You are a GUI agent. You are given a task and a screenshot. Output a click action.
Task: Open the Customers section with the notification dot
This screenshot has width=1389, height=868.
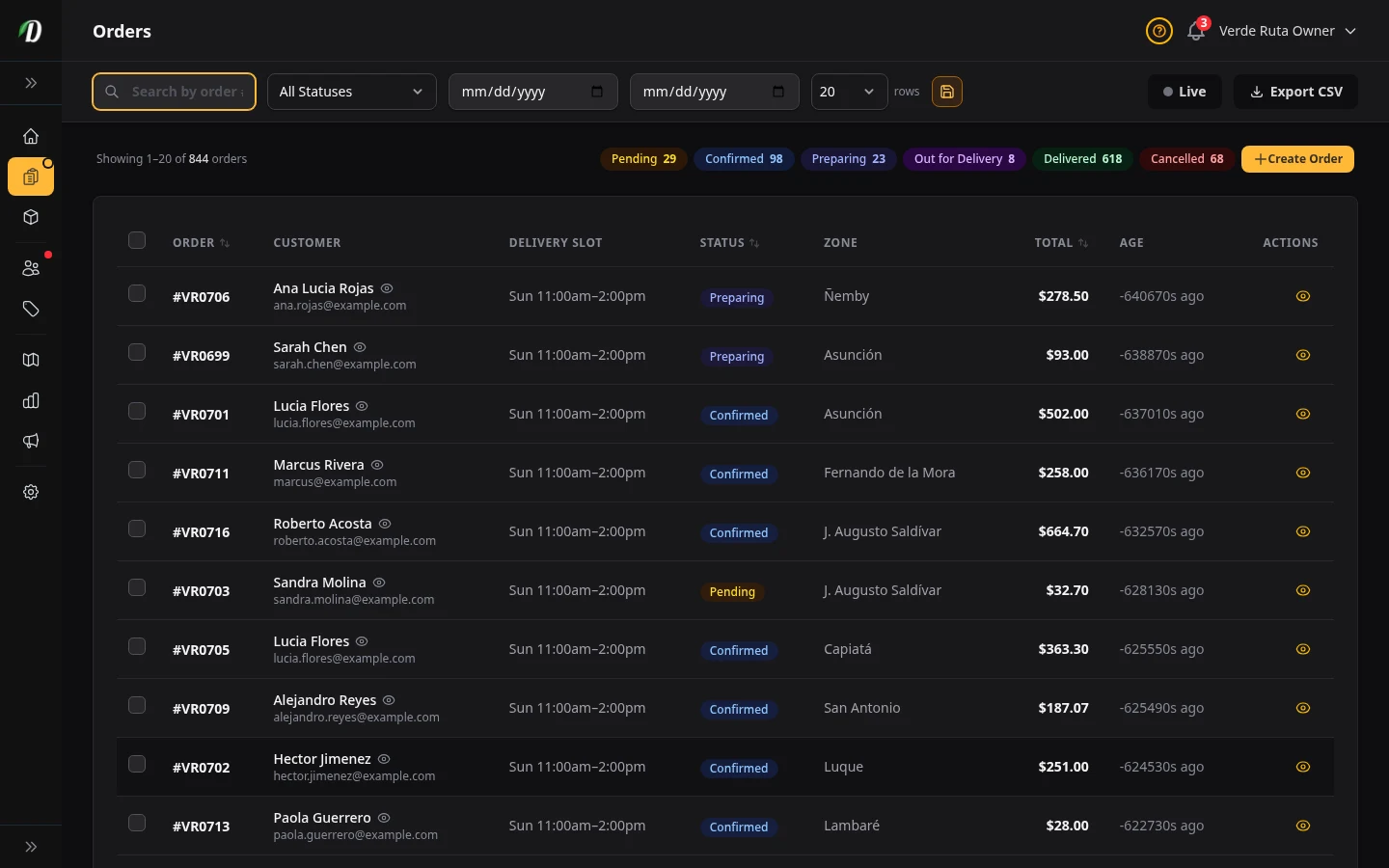(31, 267)
